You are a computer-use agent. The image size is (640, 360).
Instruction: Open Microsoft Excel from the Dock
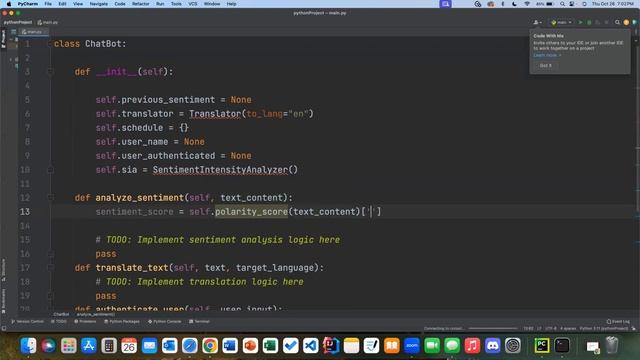coord(270,346)
